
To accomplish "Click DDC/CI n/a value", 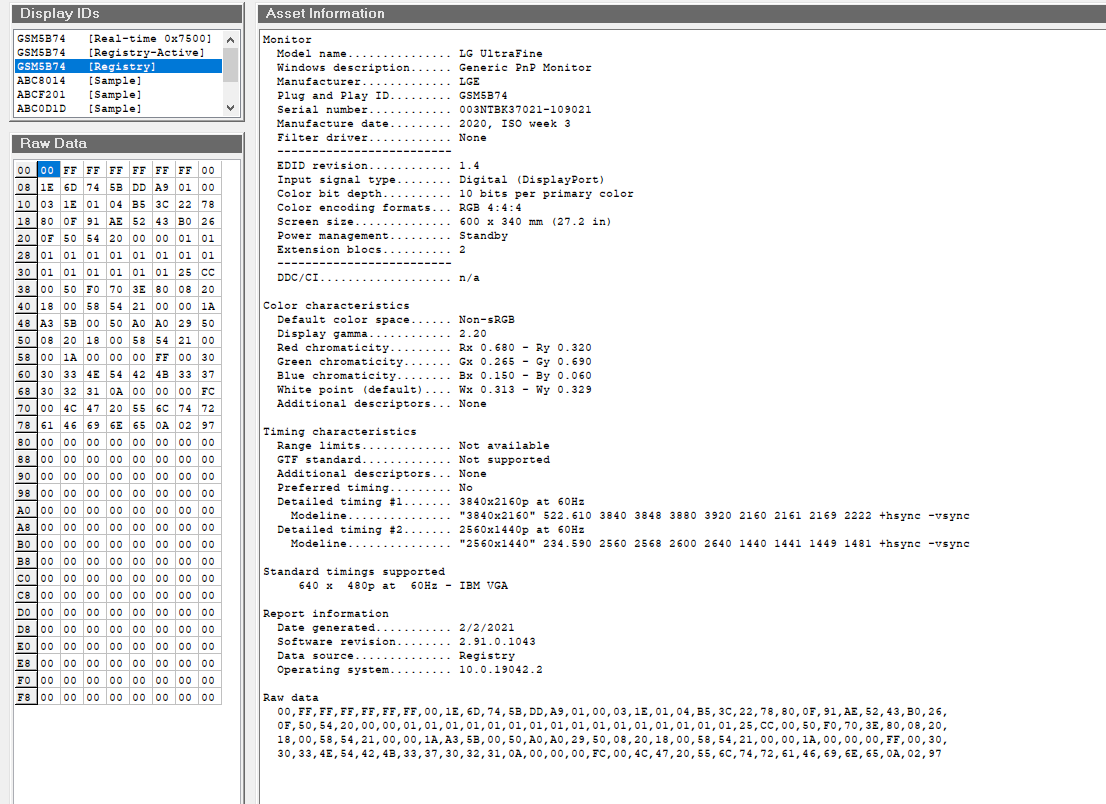I will (x=469, y=278).
